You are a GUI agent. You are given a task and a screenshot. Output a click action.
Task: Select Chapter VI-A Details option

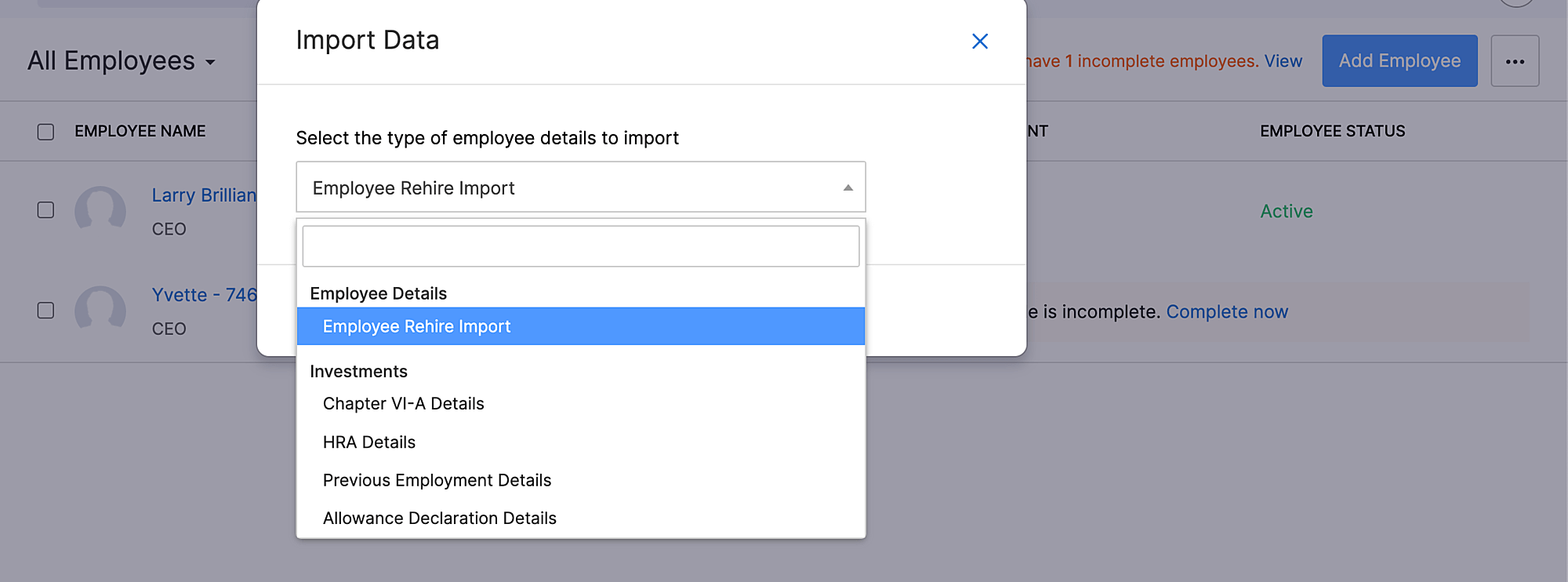(404, 404)
